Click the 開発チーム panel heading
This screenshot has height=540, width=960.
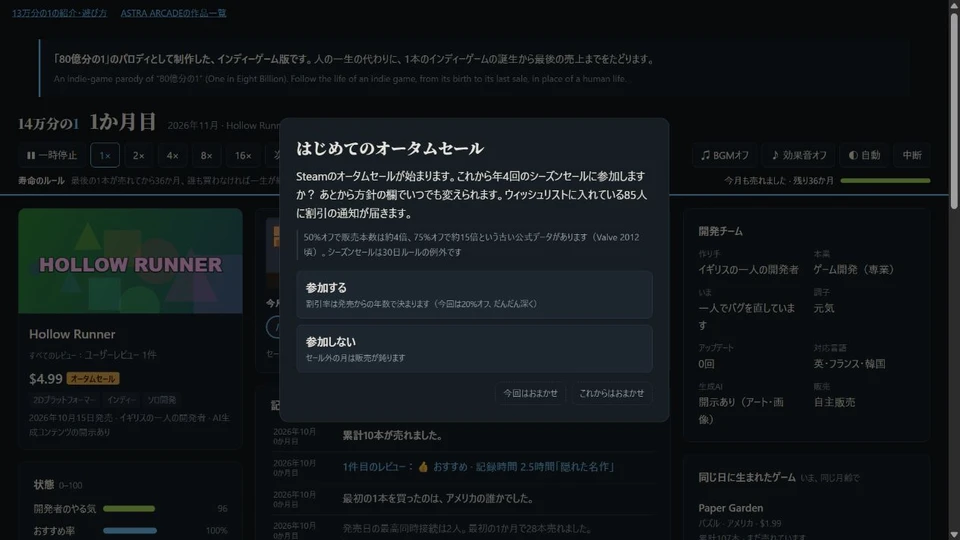click(x=721, y=231)
